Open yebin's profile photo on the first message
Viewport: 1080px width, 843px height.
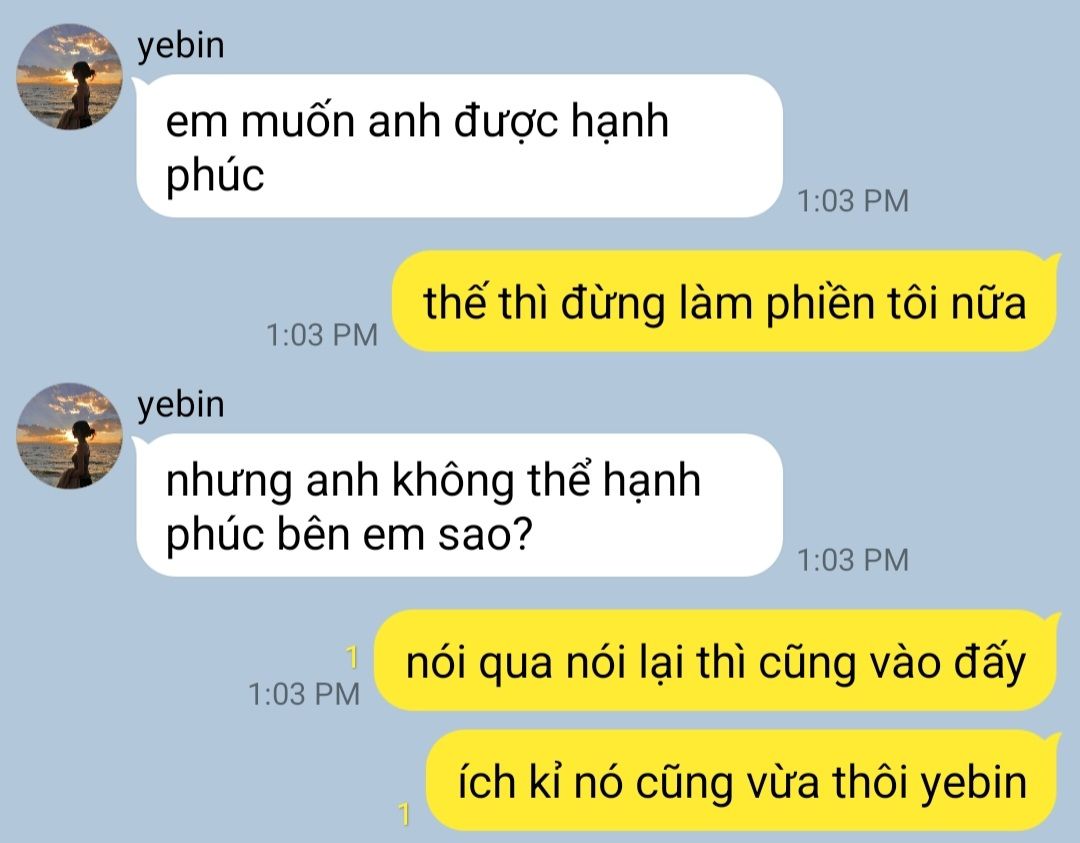pyautogui.click(x=69, y=77)
